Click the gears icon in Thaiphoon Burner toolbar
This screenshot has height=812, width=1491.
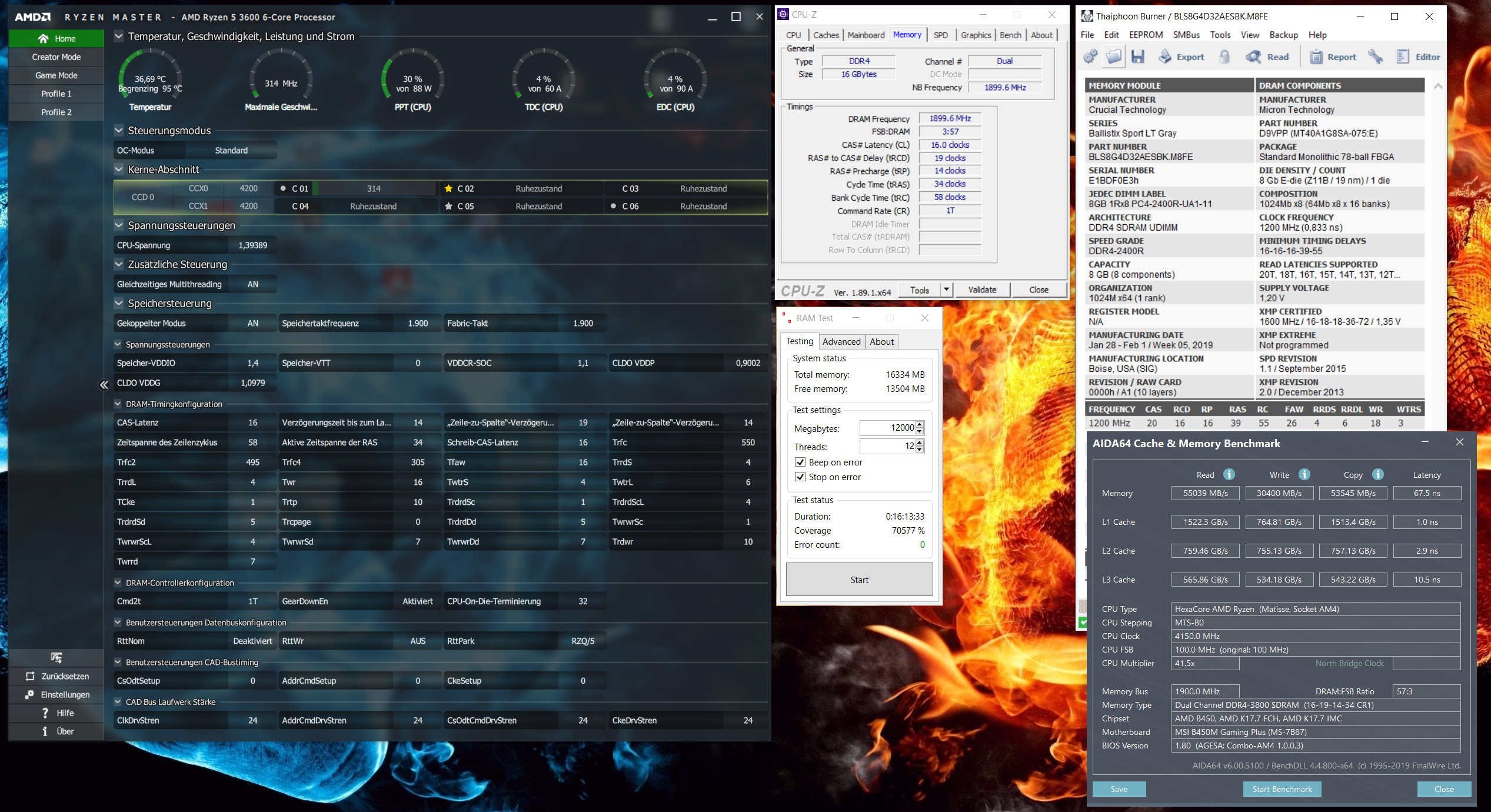[x=1090, y=56]
